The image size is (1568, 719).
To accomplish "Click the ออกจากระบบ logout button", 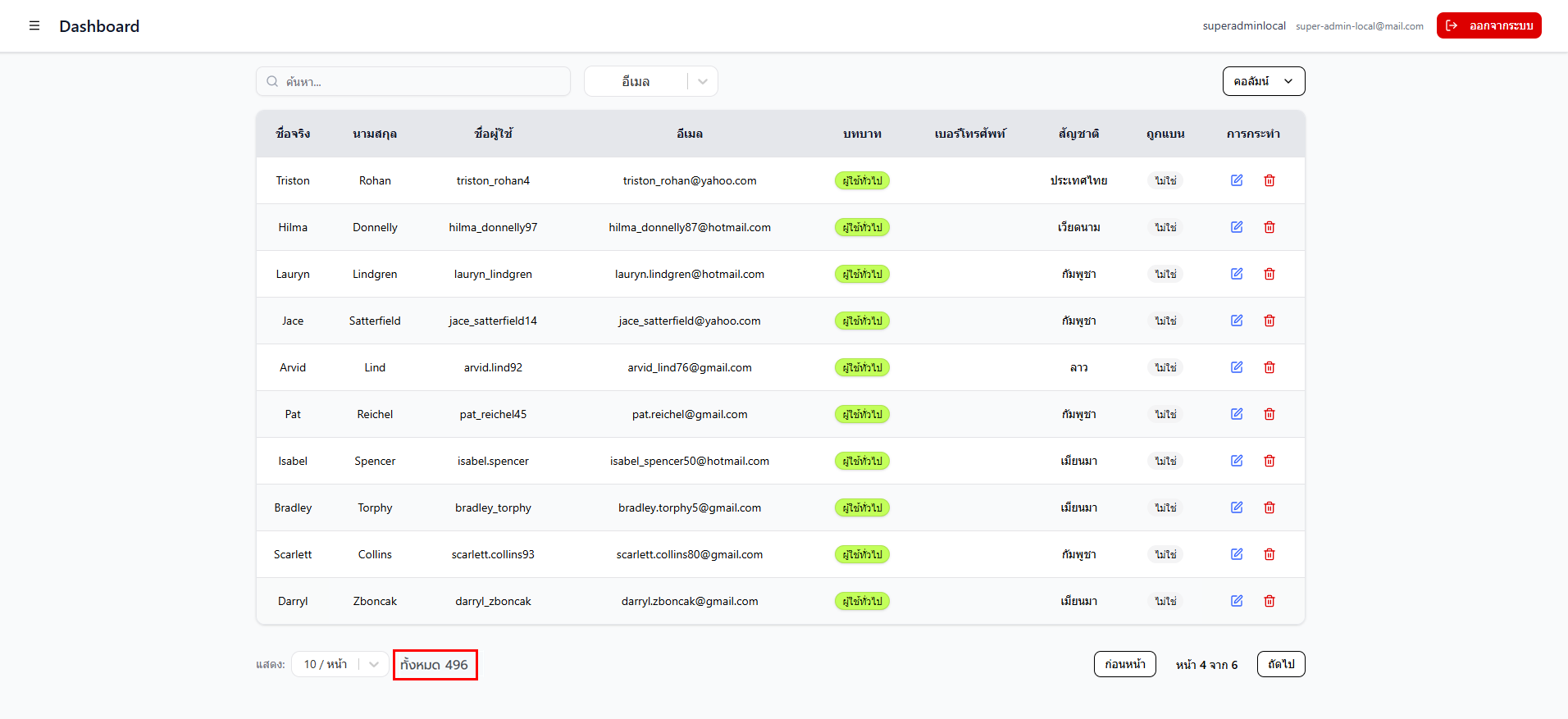I will [x=1488, y=25].
